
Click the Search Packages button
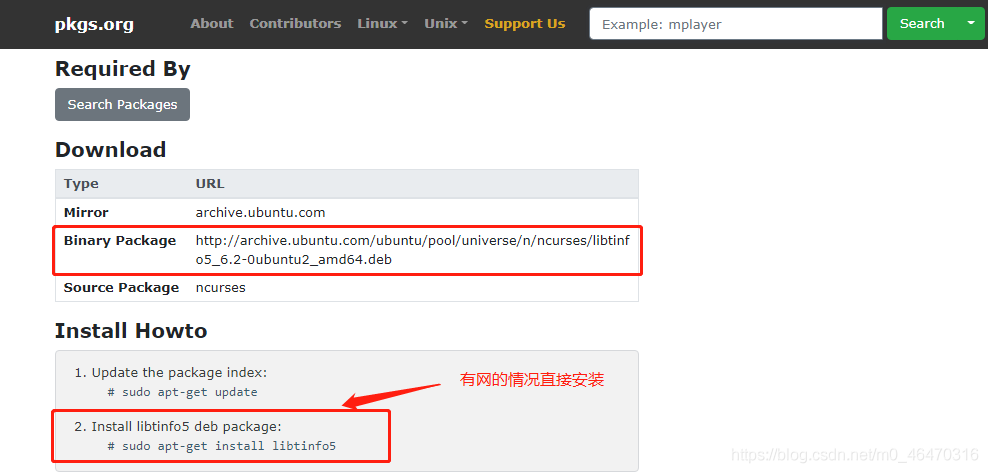pos(122,104)
